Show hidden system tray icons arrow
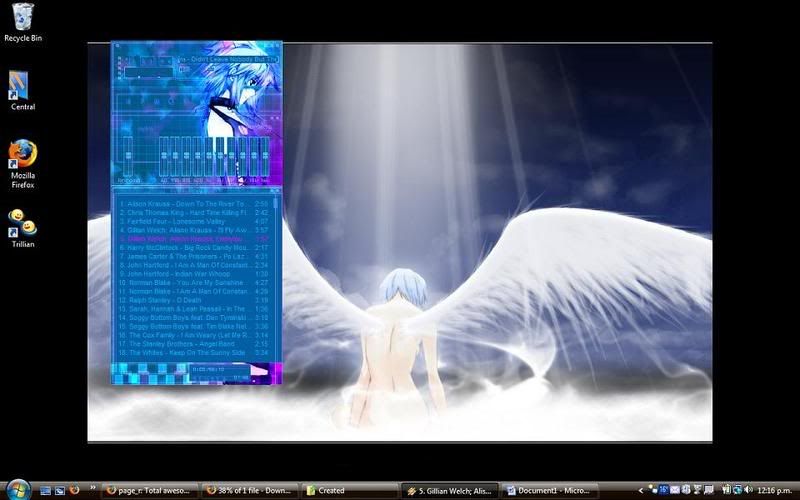Image resolution: width=800 pixels, height=500 pixels. click(641, 491)
